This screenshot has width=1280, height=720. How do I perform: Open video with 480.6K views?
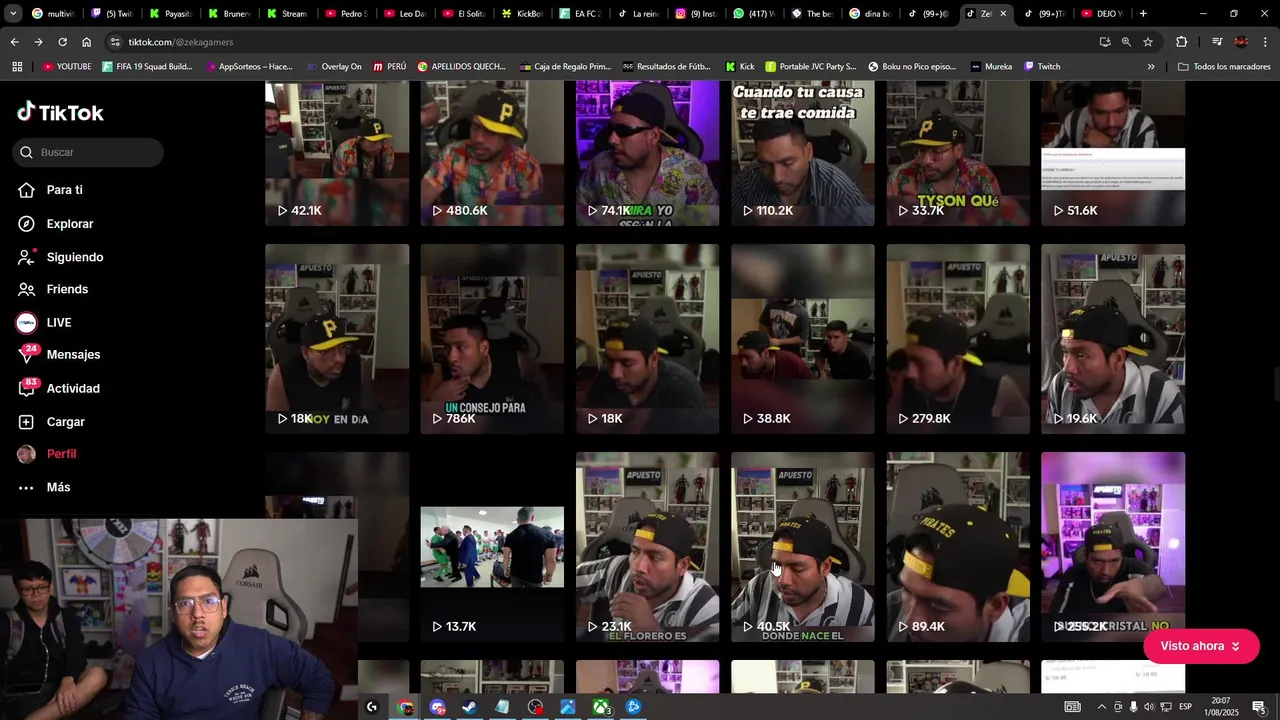pyautogui.click(x=492, y=153)
